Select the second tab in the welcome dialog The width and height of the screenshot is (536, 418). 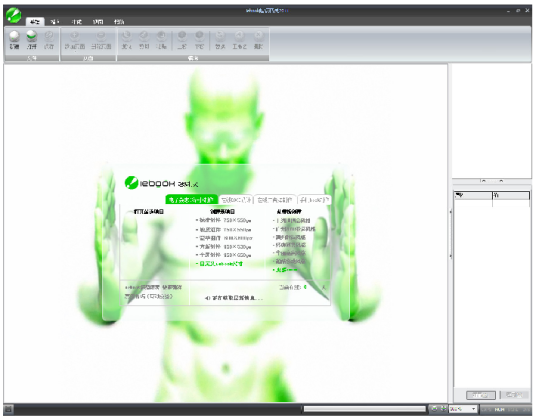pos(236,200)
